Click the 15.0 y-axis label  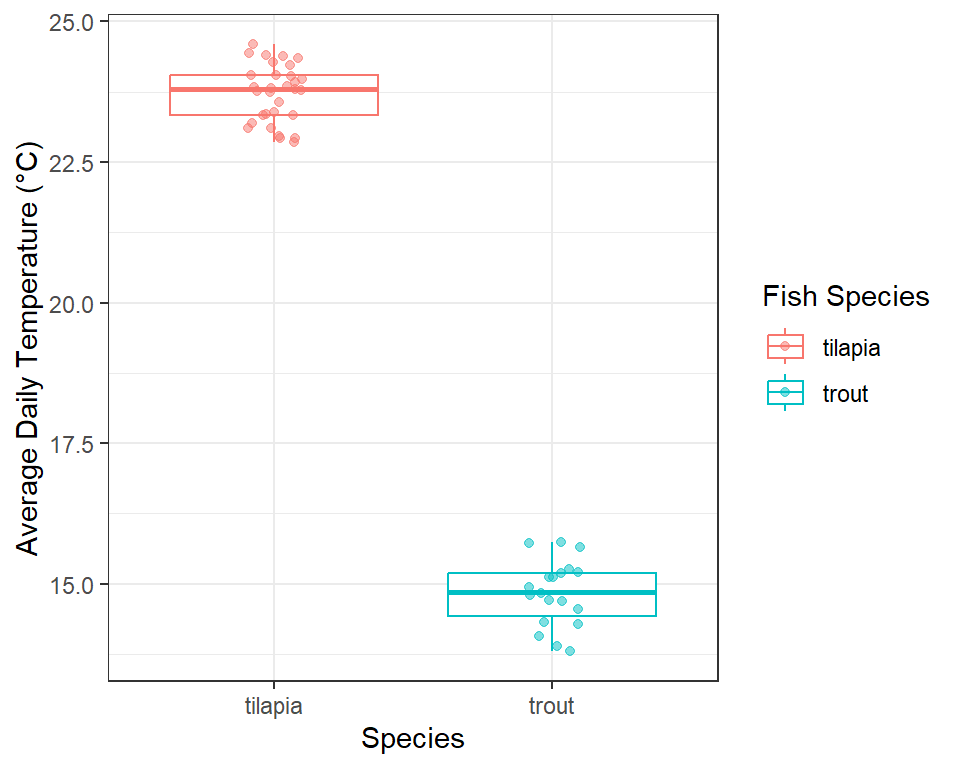coord(71,585)
